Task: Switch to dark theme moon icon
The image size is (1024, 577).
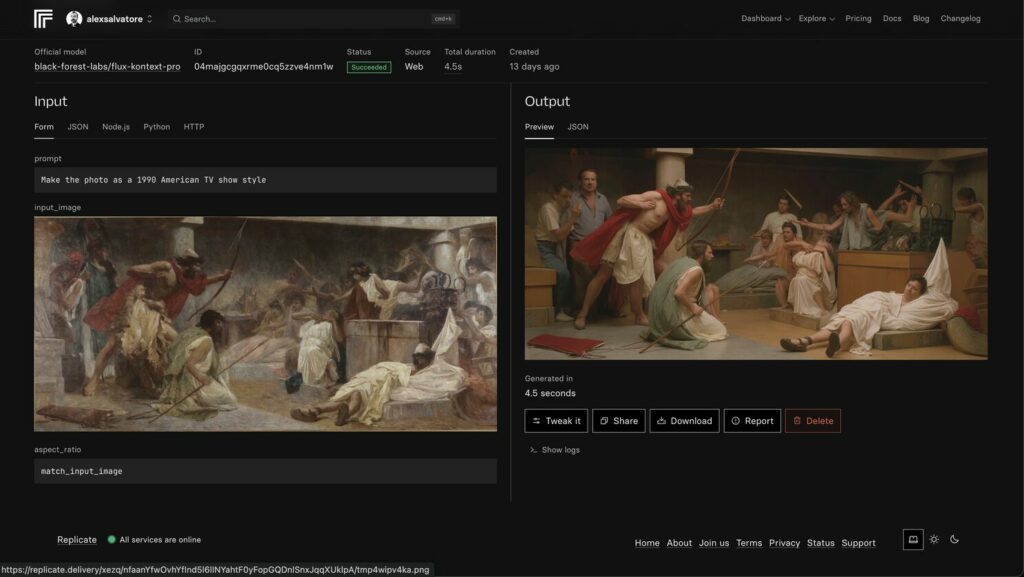Action: (954, 540)
